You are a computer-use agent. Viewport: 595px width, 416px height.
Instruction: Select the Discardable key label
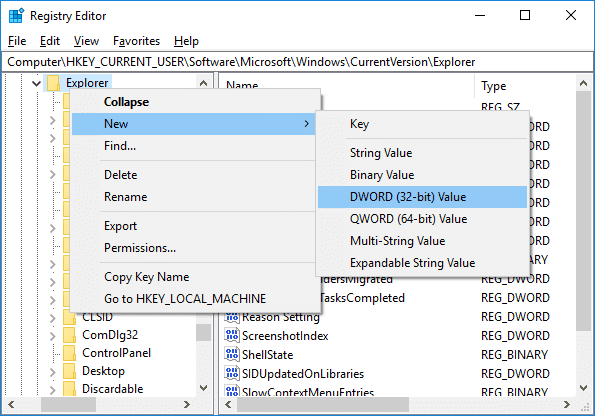point(113,389)
